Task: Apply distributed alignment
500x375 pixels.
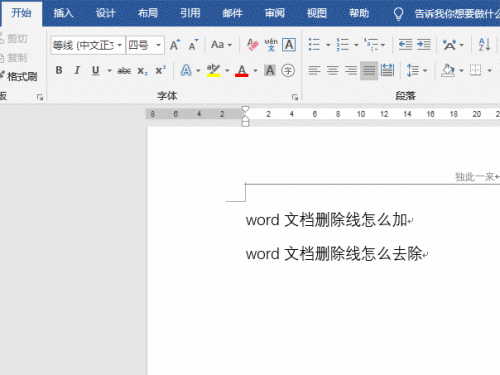Action: pyautogui.click(x=387, y=71)
